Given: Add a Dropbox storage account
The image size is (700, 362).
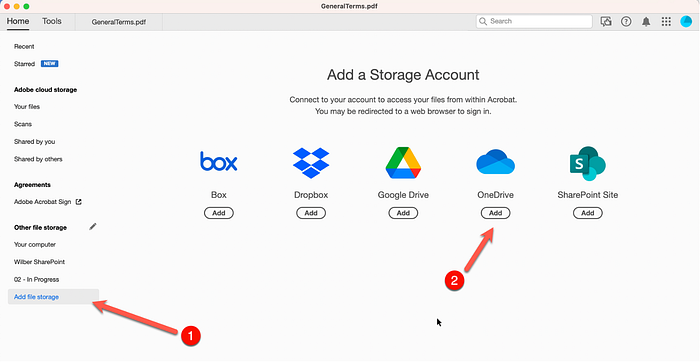Looking at the screenshot, I should pyautogui.click(x=311, y=213).
